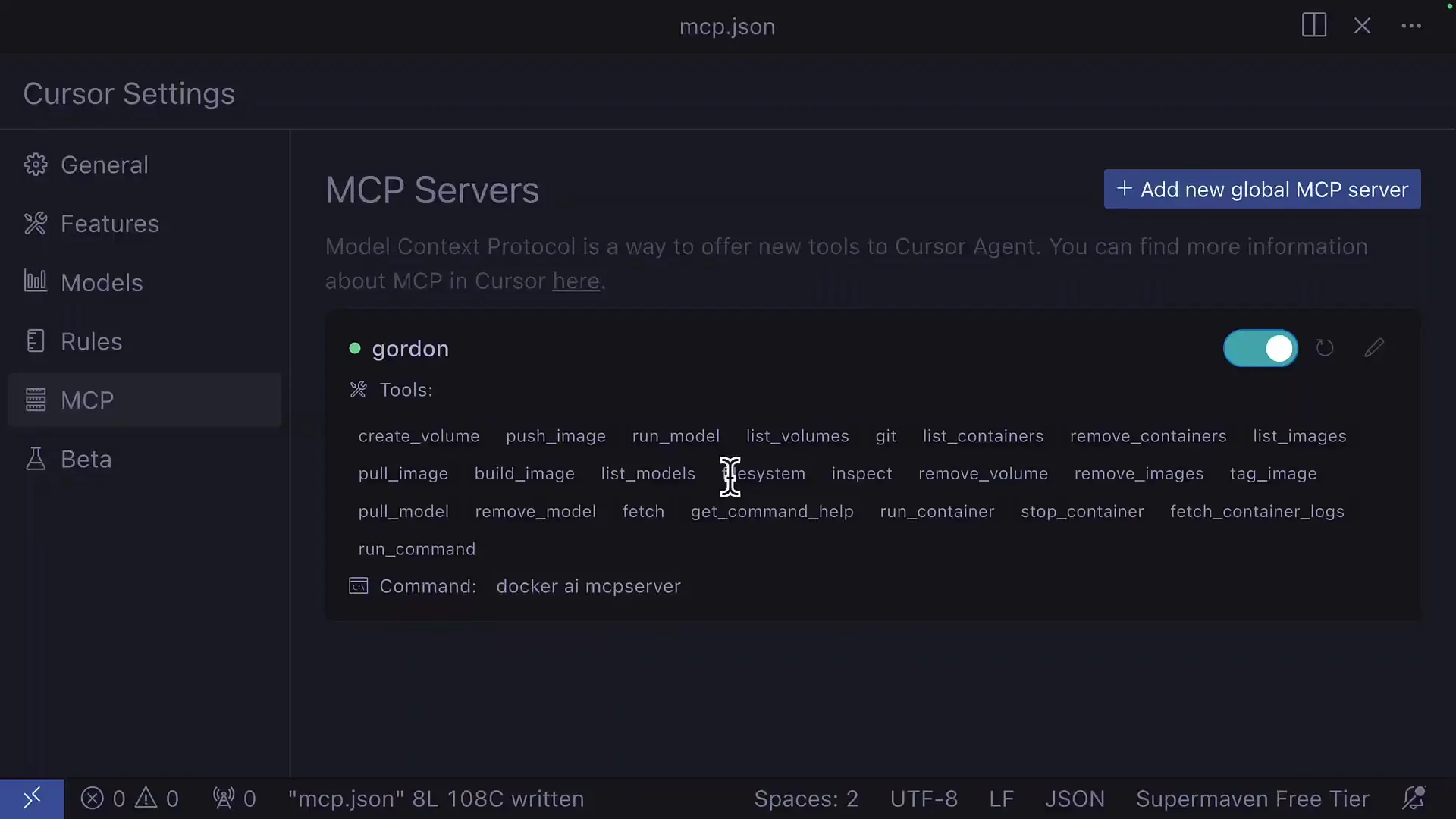Refresh the gordon MCP server

pos(1325,348)
